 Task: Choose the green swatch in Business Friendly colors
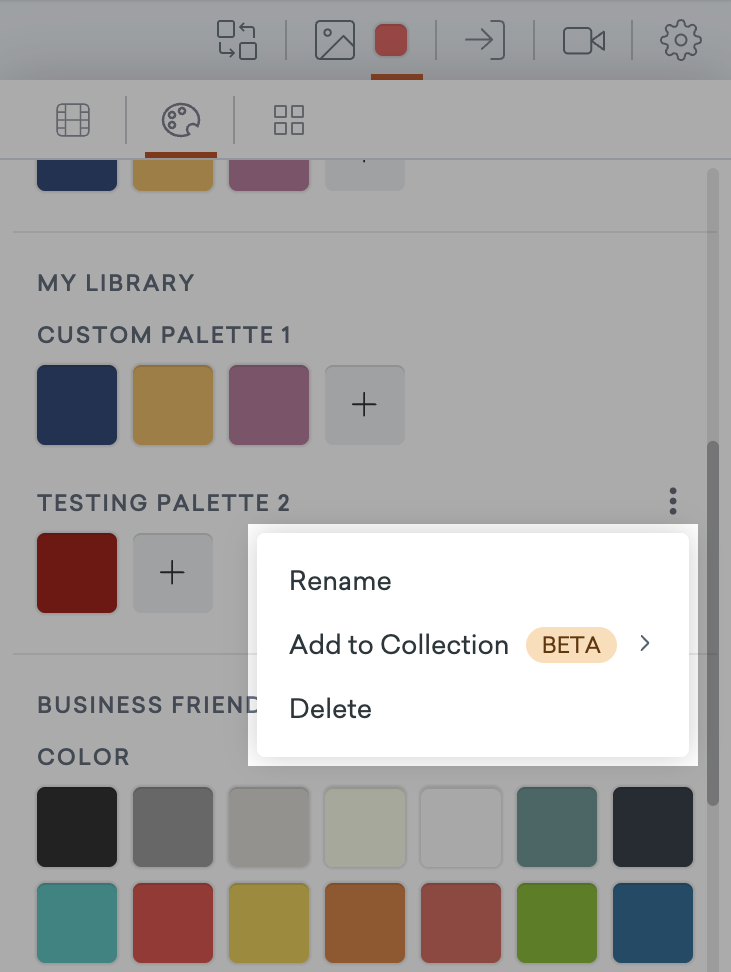click(557, 923)
